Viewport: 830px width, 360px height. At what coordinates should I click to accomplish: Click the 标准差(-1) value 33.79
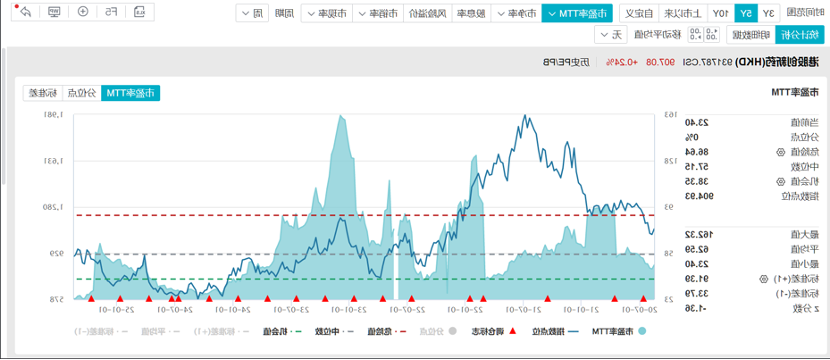pyautogui.click(x=698, y=293)
